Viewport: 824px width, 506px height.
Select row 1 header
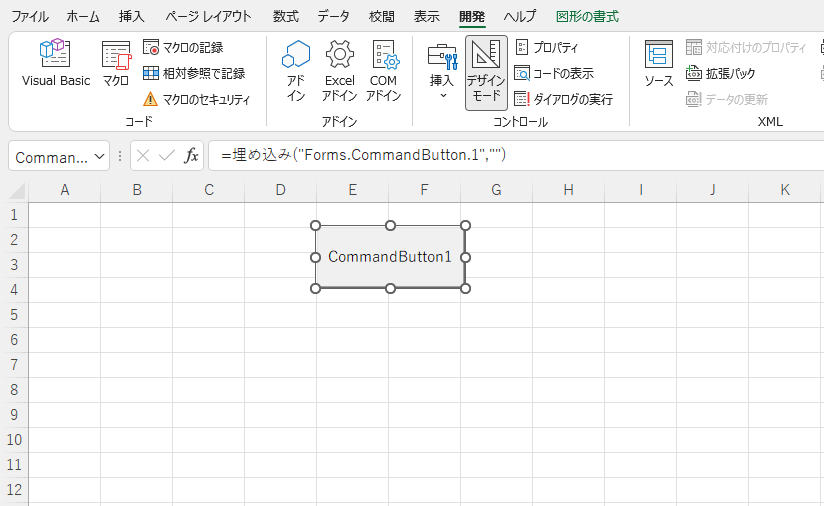14,215
